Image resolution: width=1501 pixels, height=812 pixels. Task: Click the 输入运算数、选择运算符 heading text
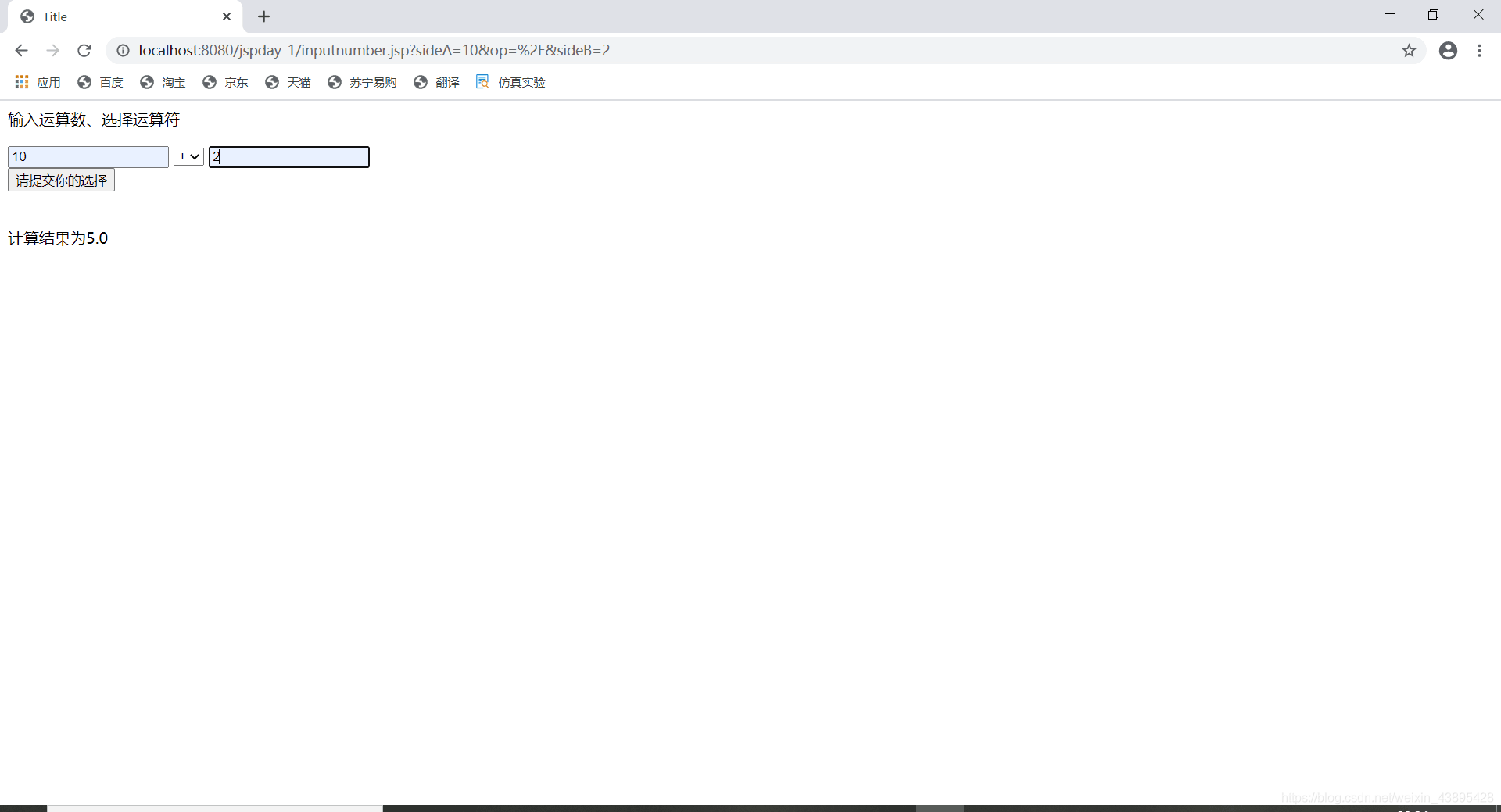pos(94,120)
